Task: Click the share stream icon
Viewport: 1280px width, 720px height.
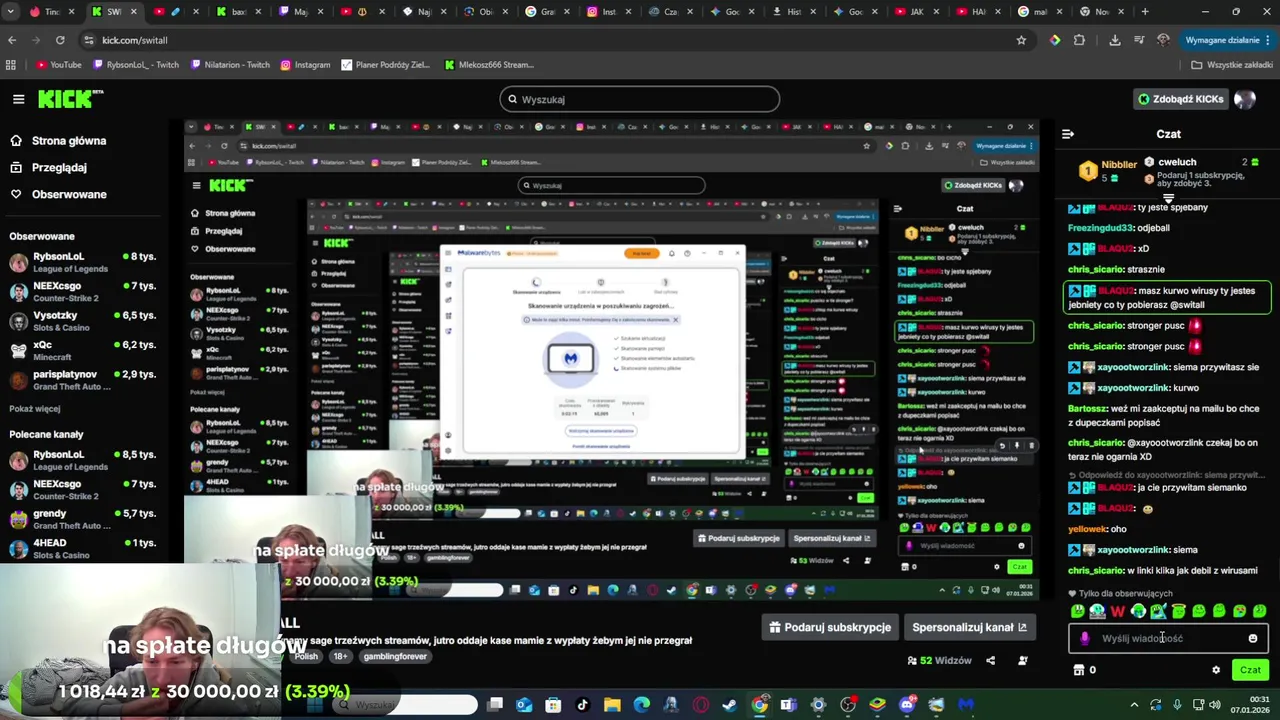Action: [990, 660]
